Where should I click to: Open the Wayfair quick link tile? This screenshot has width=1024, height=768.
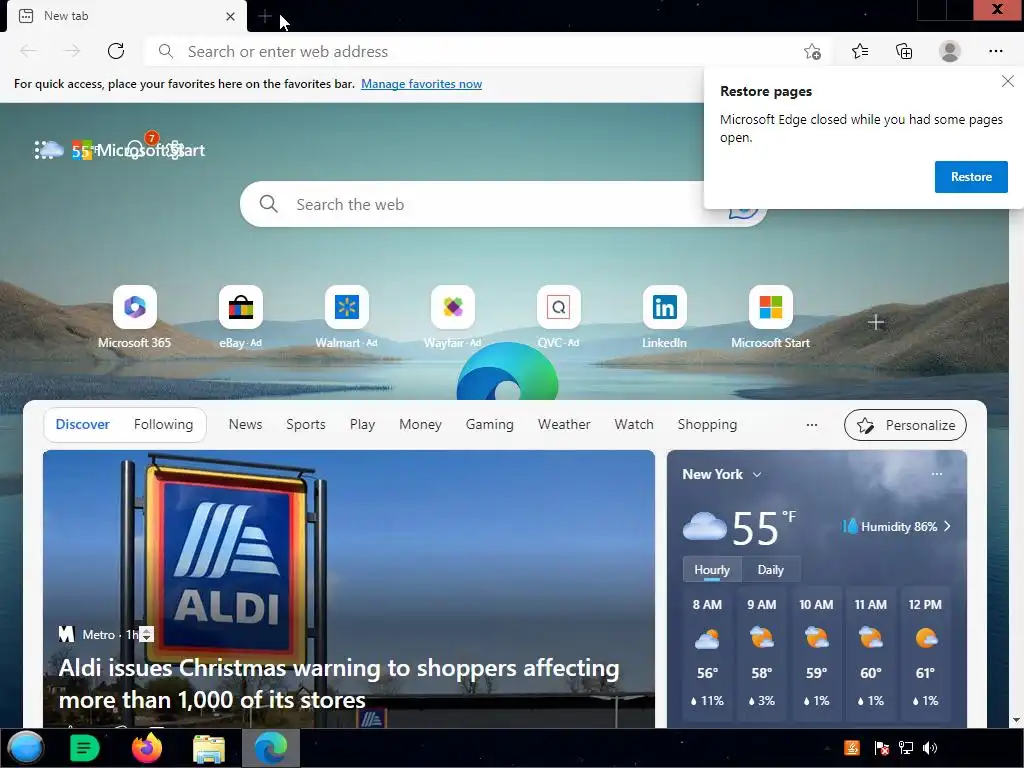pyautogui.click(x=453, y=317)
